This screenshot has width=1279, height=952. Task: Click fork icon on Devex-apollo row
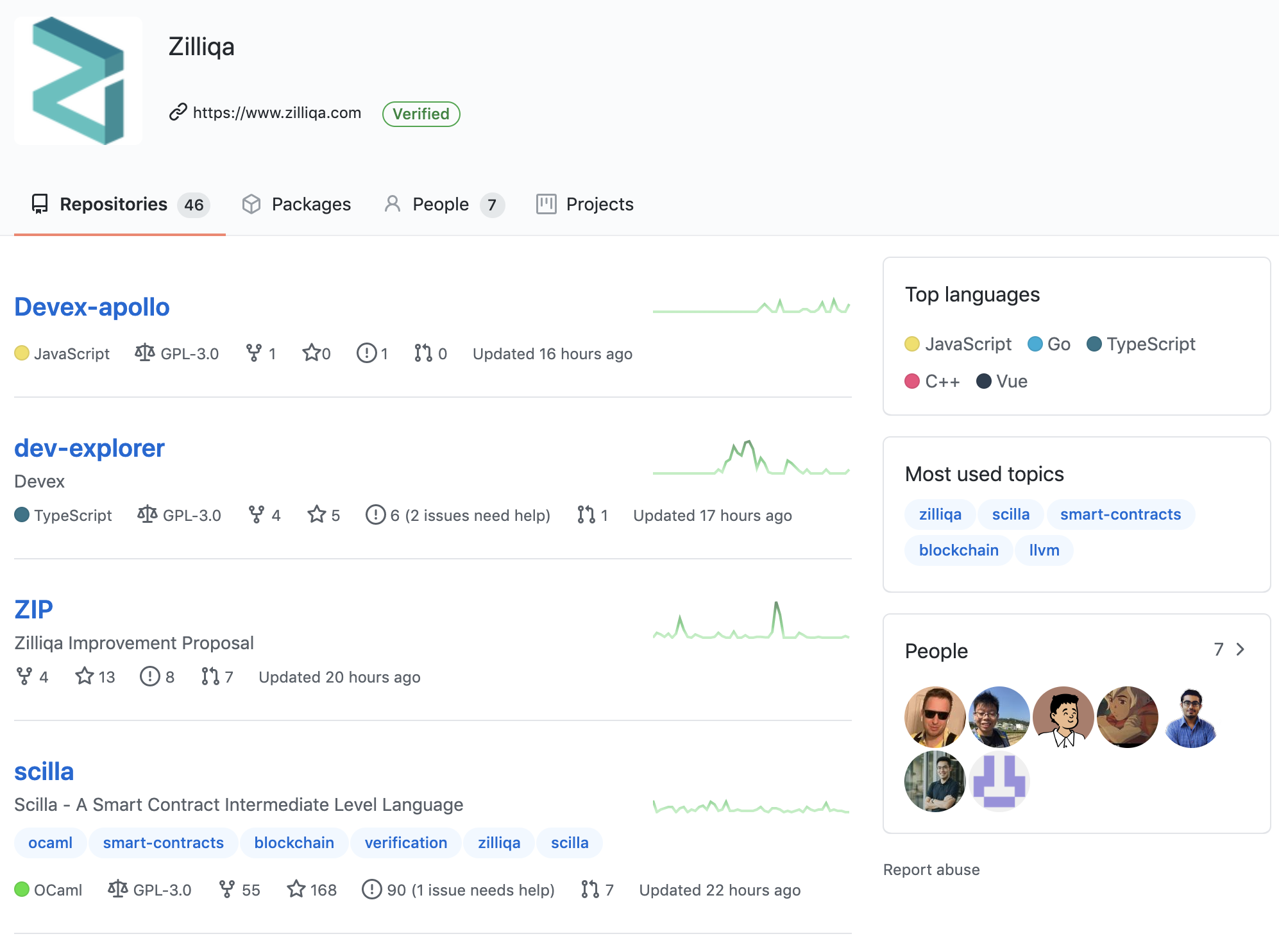coord(254,353)
